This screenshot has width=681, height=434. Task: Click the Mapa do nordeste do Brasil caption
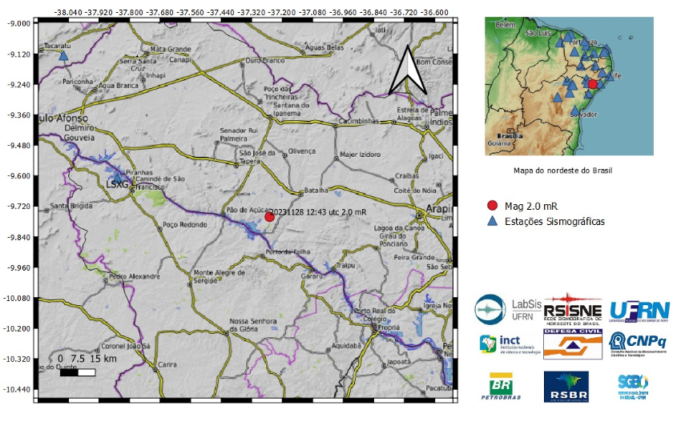click(x=563, y=170)
